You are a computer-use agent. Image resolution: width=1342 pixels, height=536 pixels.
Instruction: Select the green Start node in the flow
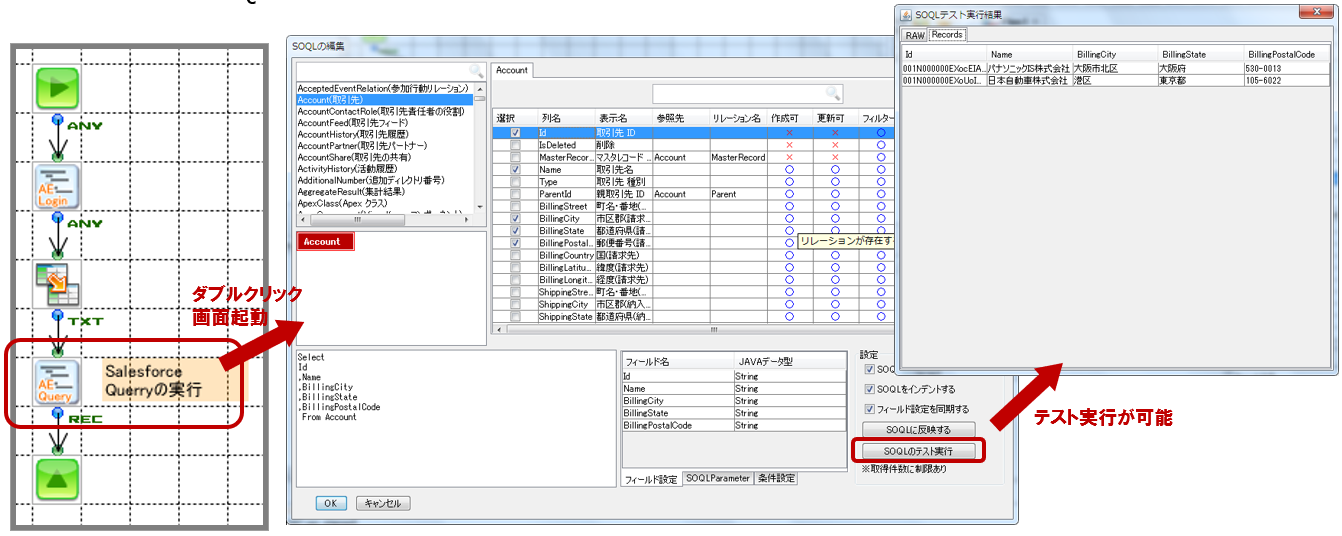pos(57,87)
